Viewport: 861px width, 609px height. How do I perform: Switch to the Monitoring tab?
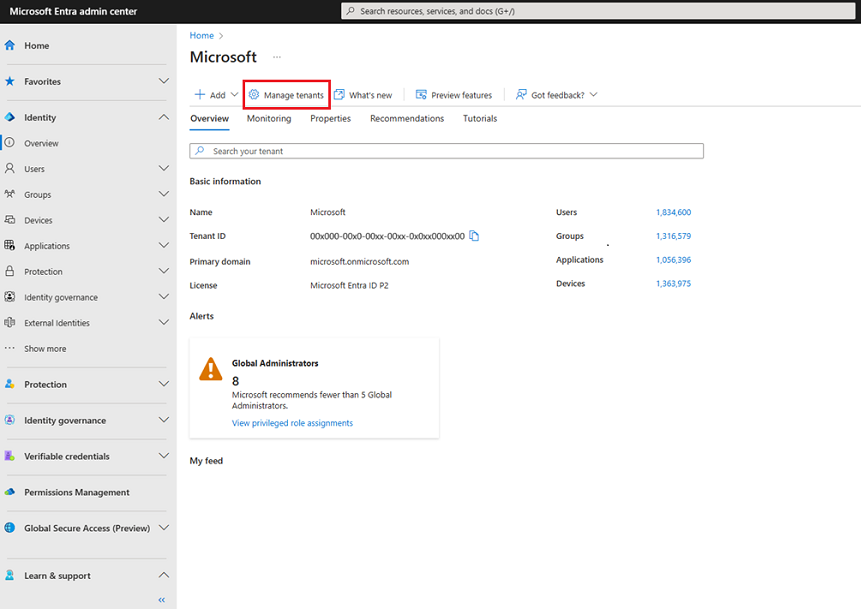[269, 119]
